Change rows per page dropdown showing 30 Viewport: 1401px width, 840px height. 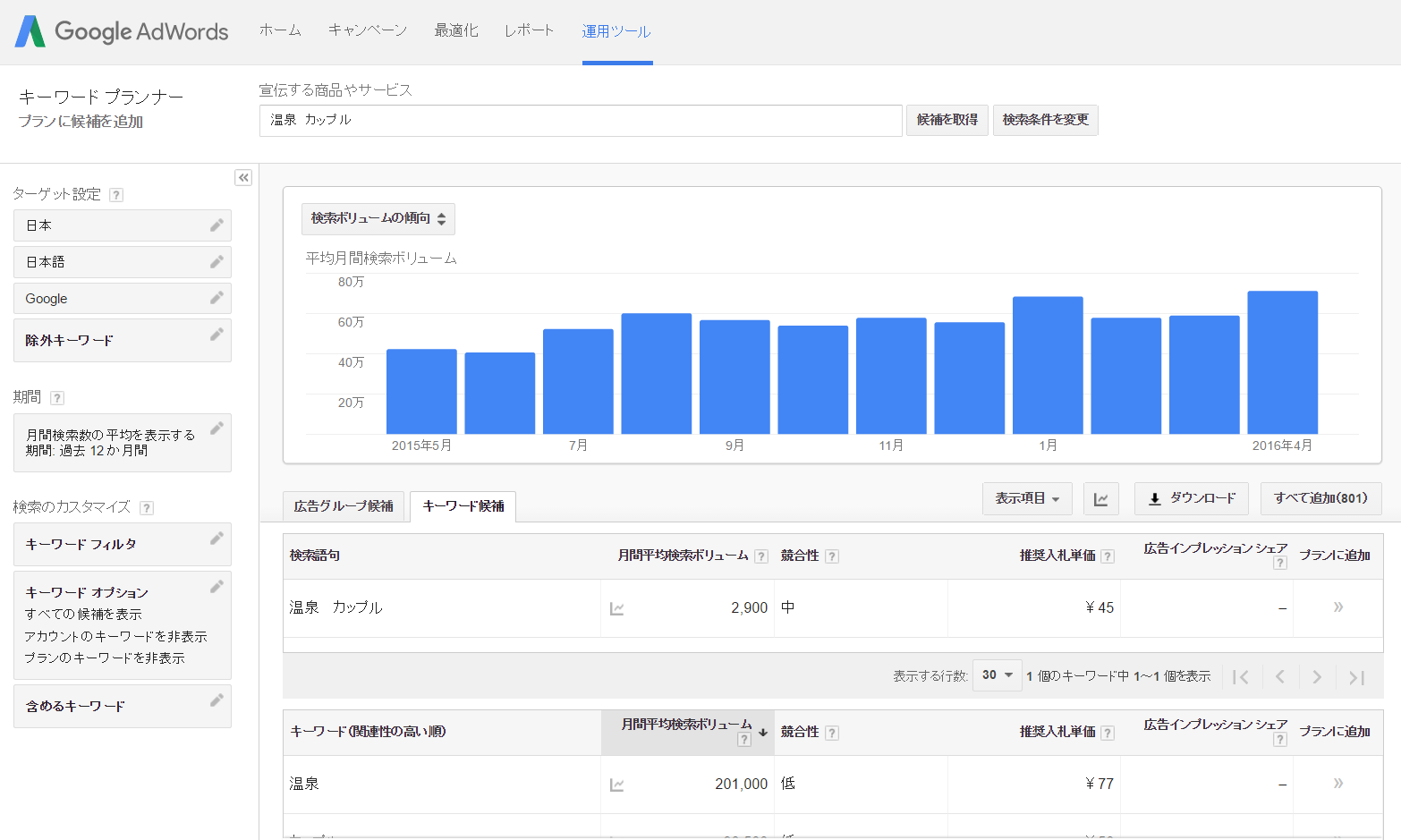998,675
